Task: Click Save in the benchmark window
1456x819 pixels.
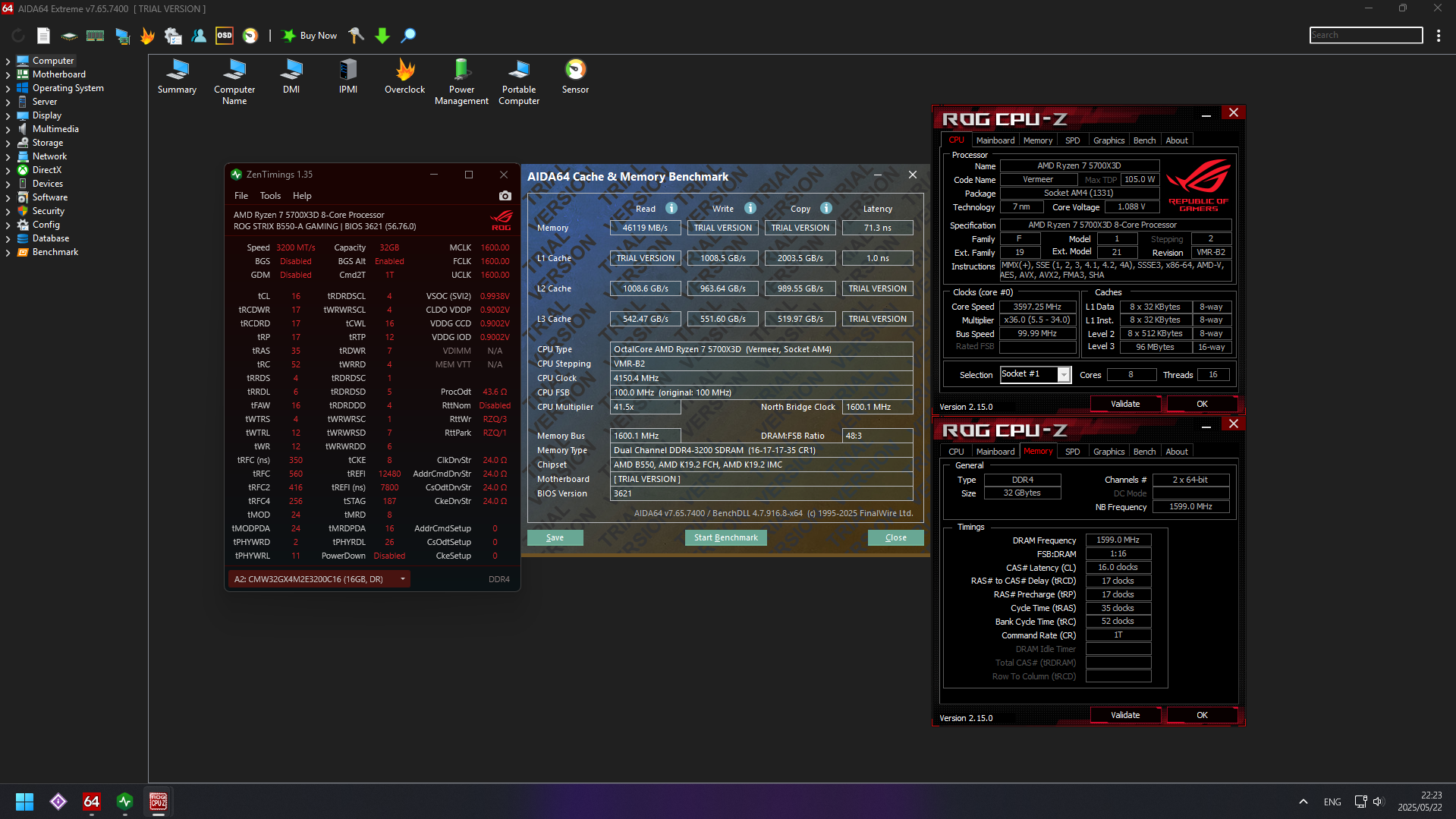Action: pos(555,537)
